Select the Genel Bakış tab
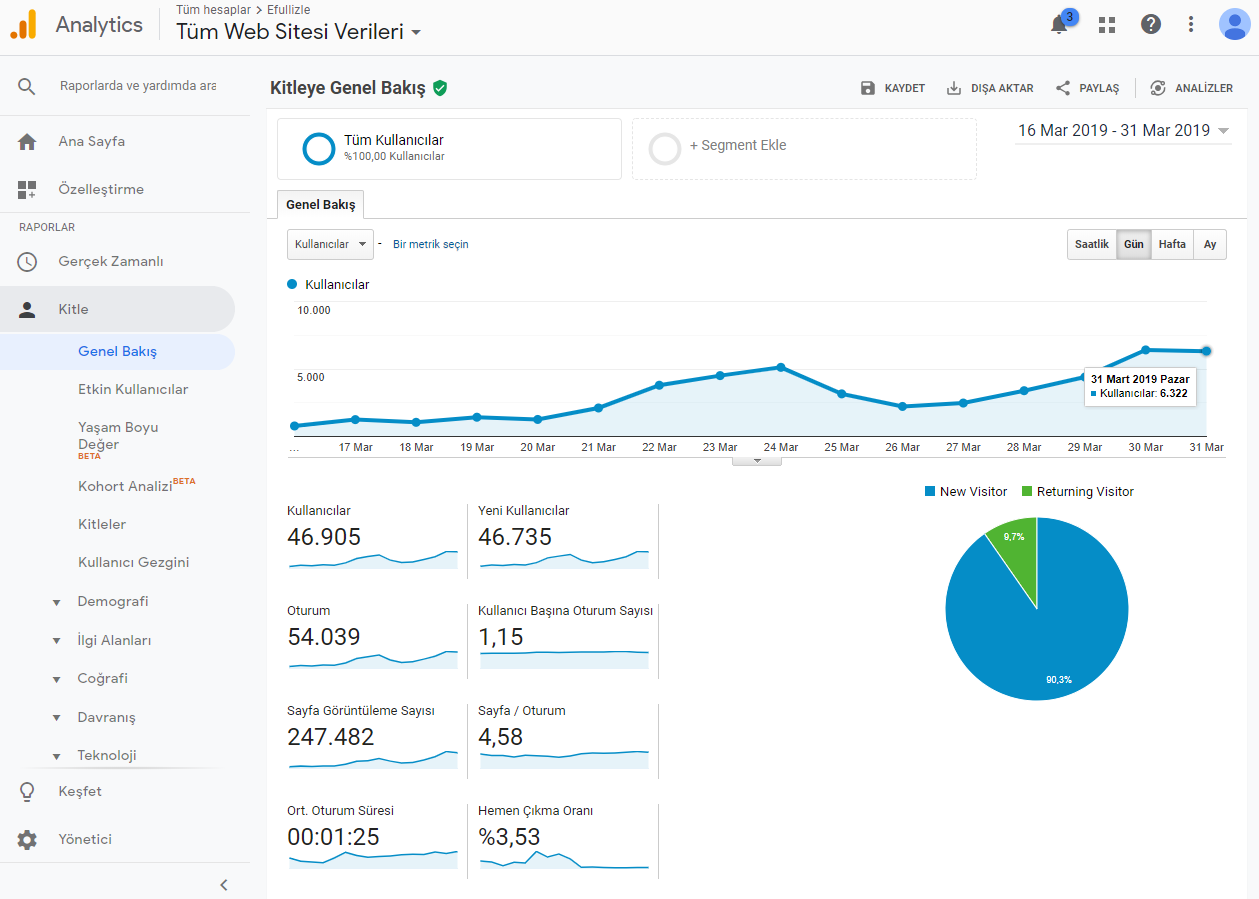 (x=320, y=204)
